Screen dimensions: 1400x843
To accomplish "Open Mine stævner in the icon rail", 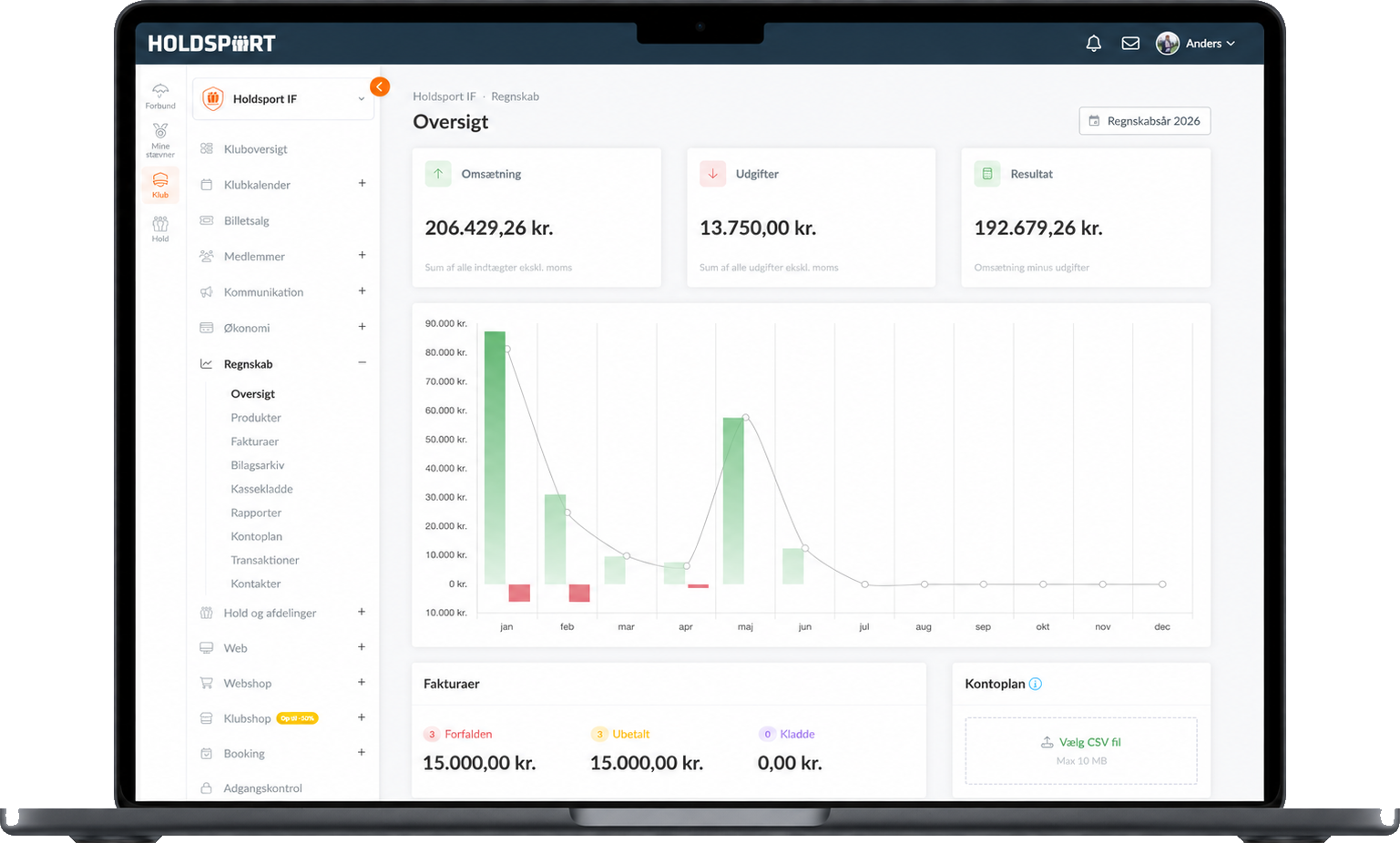I will pyautogui.click(x=160, y=140).
